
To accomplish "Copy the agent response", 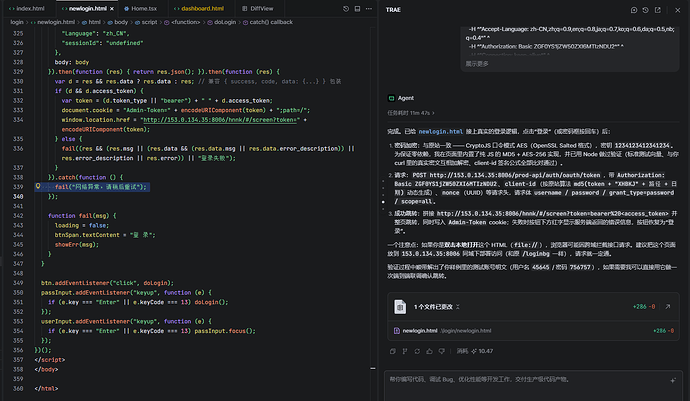I will (x=393, y=351).
